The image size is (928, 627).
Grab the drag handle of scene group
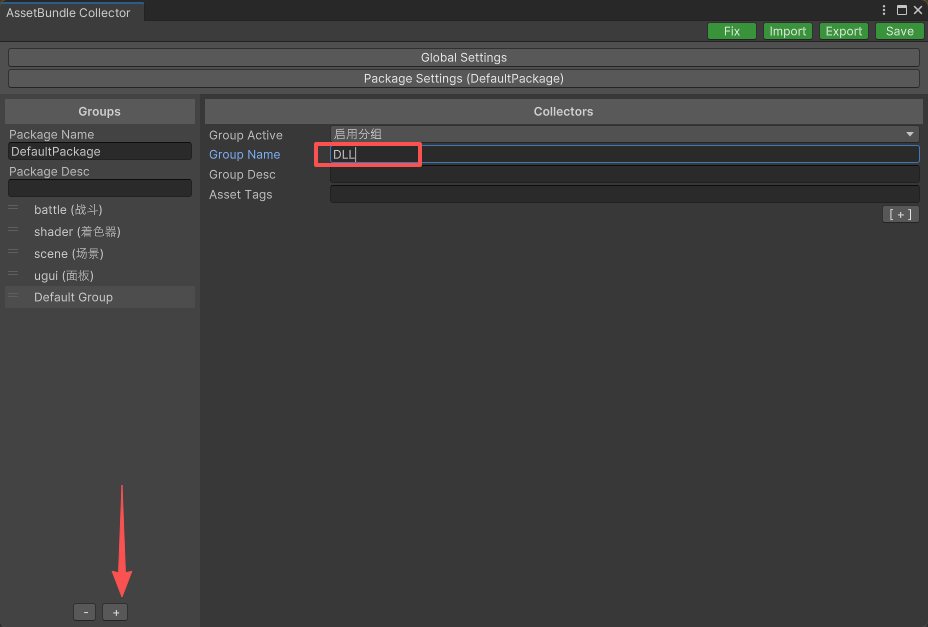click(13, 252)
